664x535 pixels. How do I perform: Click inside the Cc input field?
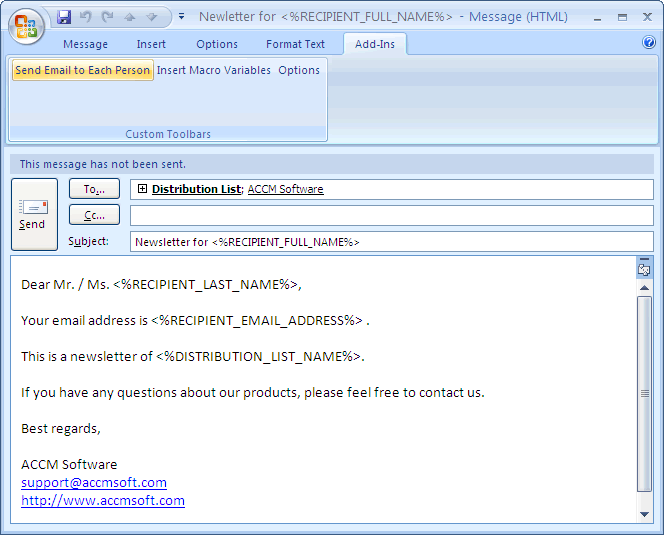(x=392, y=216)
